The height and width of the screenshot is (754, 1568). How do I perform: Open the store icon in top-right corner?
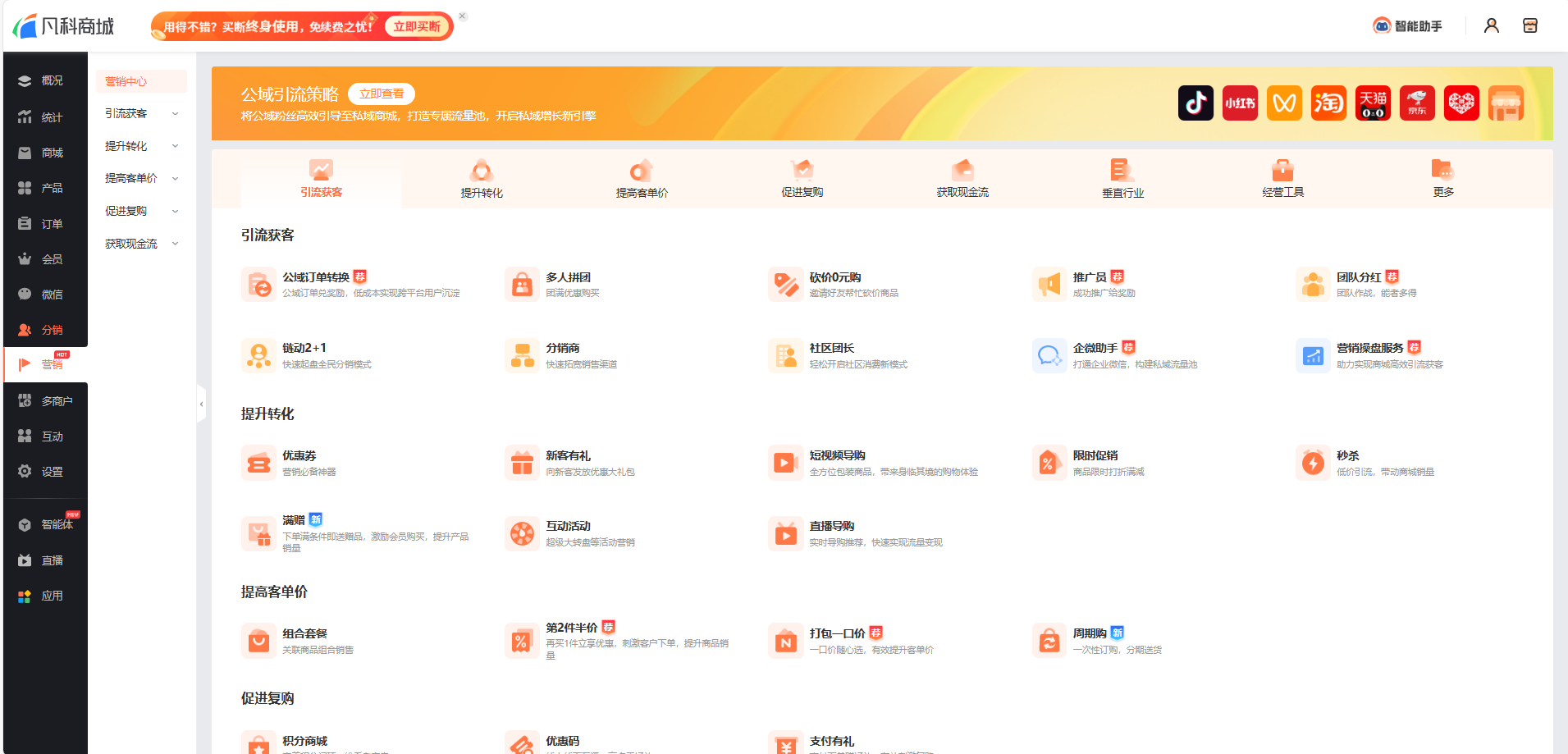[1530, 25]
